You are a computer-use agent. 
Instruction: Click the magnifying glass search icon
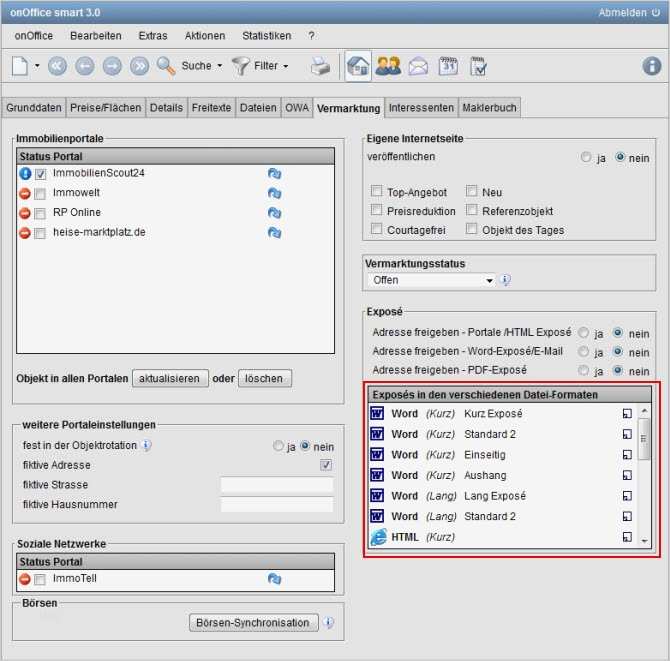tap(166, 66)
